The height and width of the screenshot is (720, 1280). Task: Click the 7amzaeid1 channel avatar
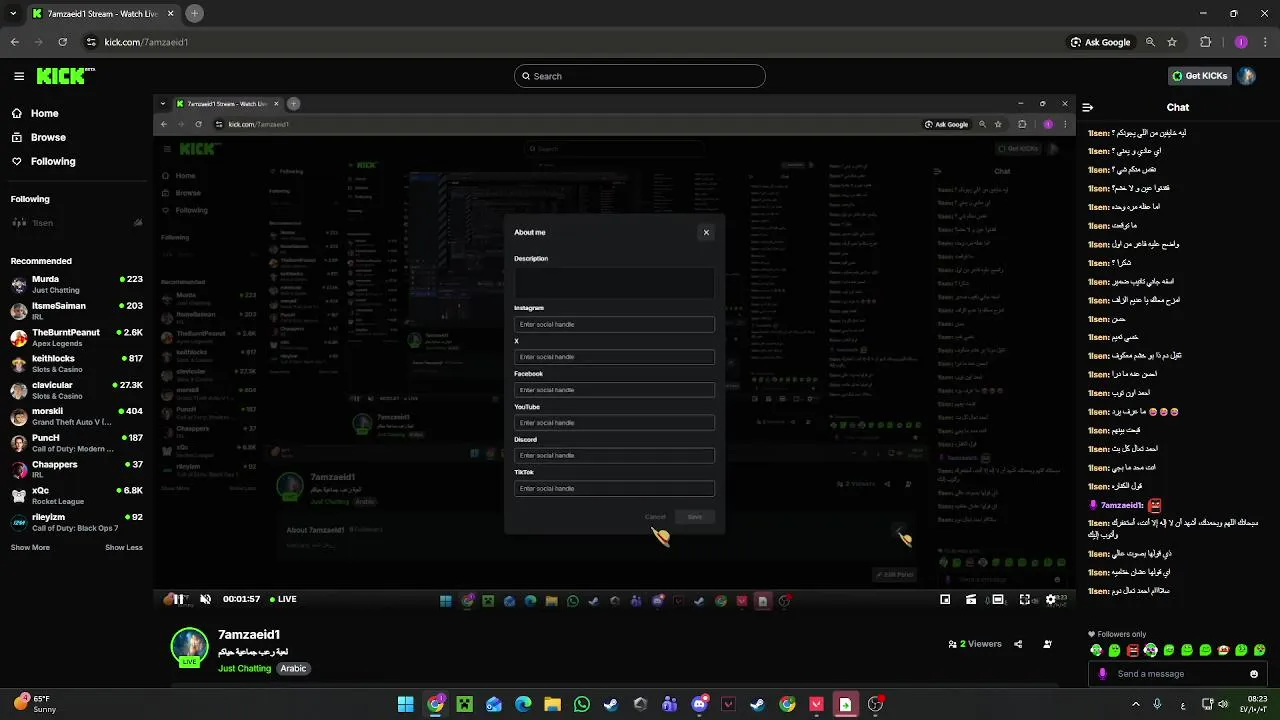(x=189, y=647)
